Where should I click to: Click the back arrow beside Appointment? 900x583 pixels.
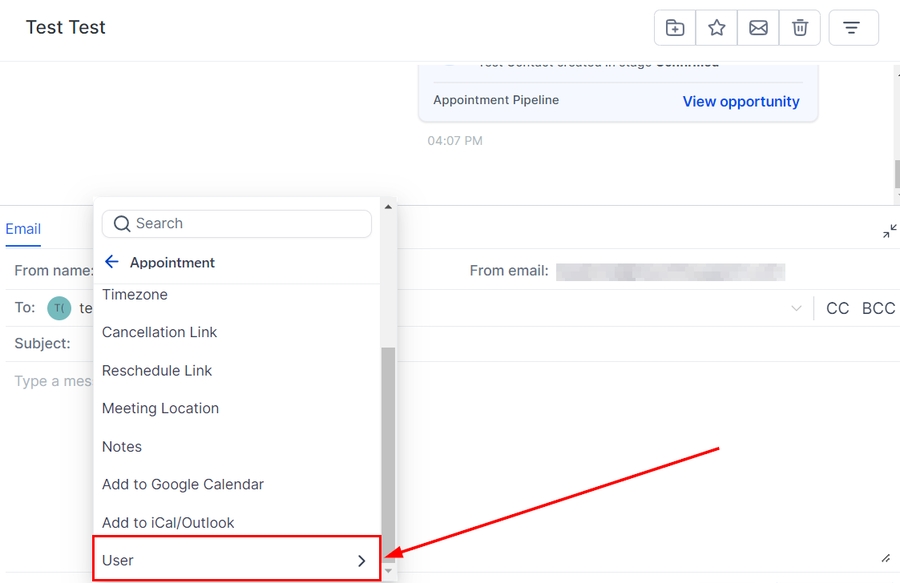point(112,262)
